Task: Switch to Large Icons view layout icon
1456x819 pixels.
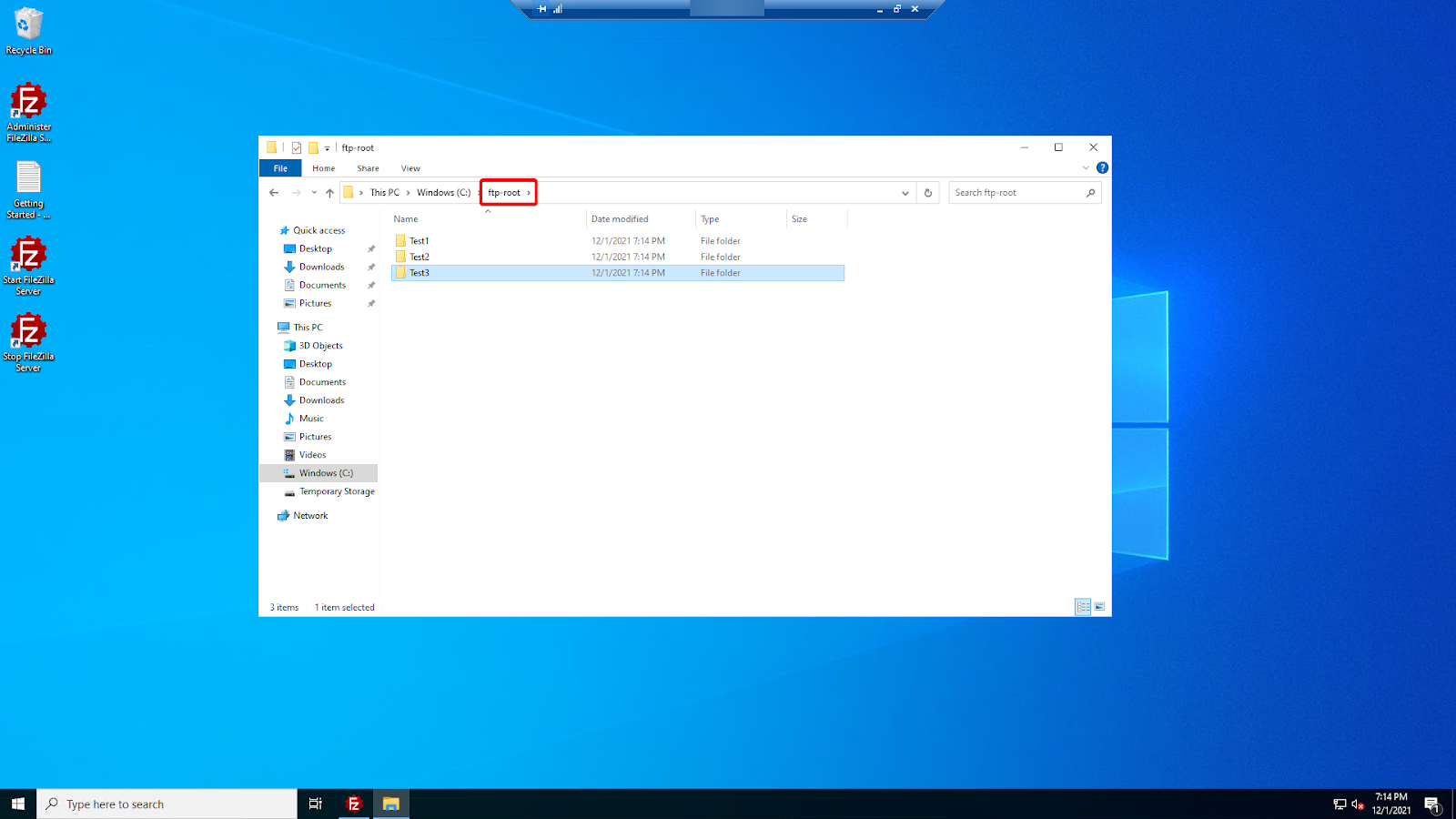Action: point(1099,607)
